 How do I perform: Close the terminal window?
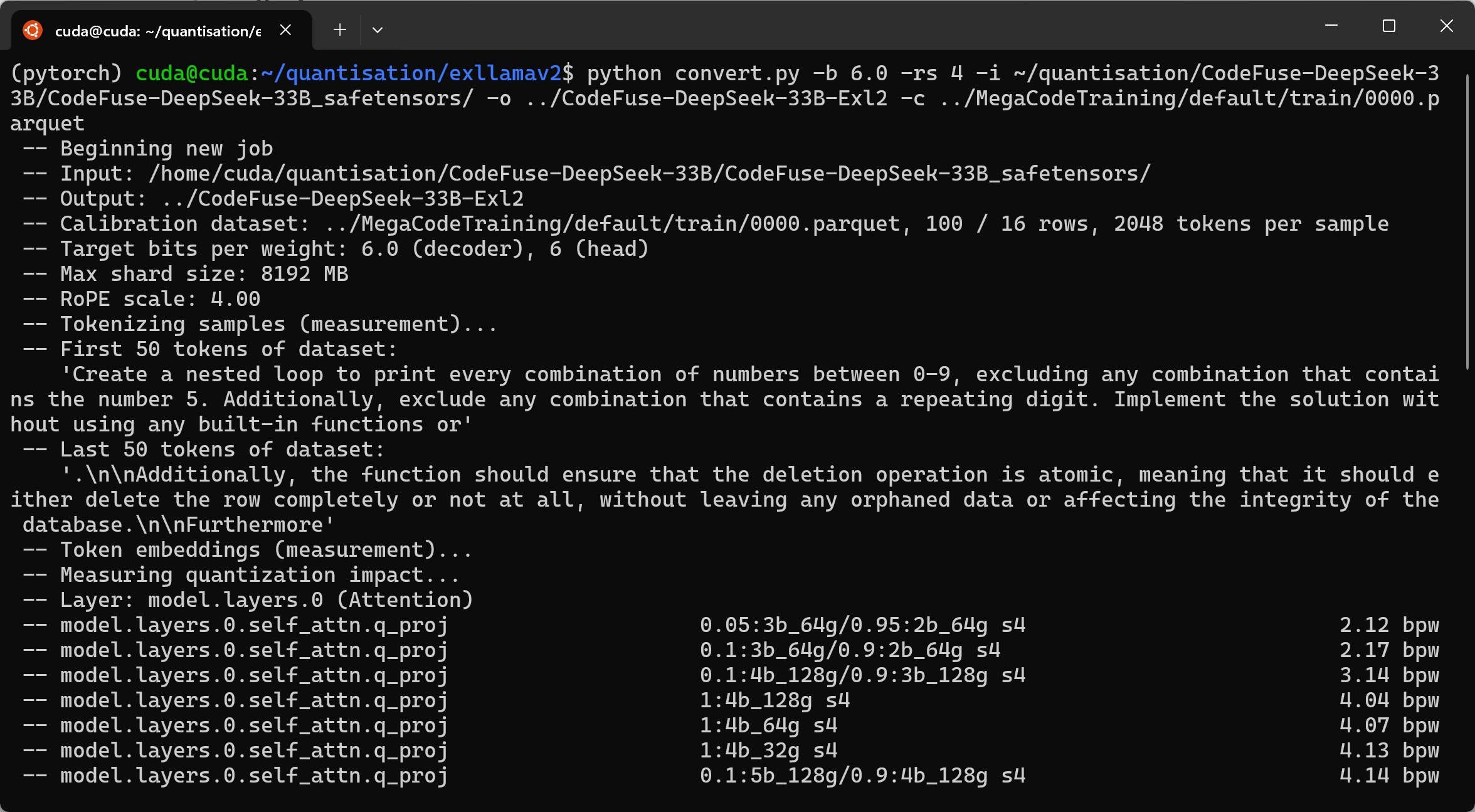pyautogui.click(x=1446, y=26)
